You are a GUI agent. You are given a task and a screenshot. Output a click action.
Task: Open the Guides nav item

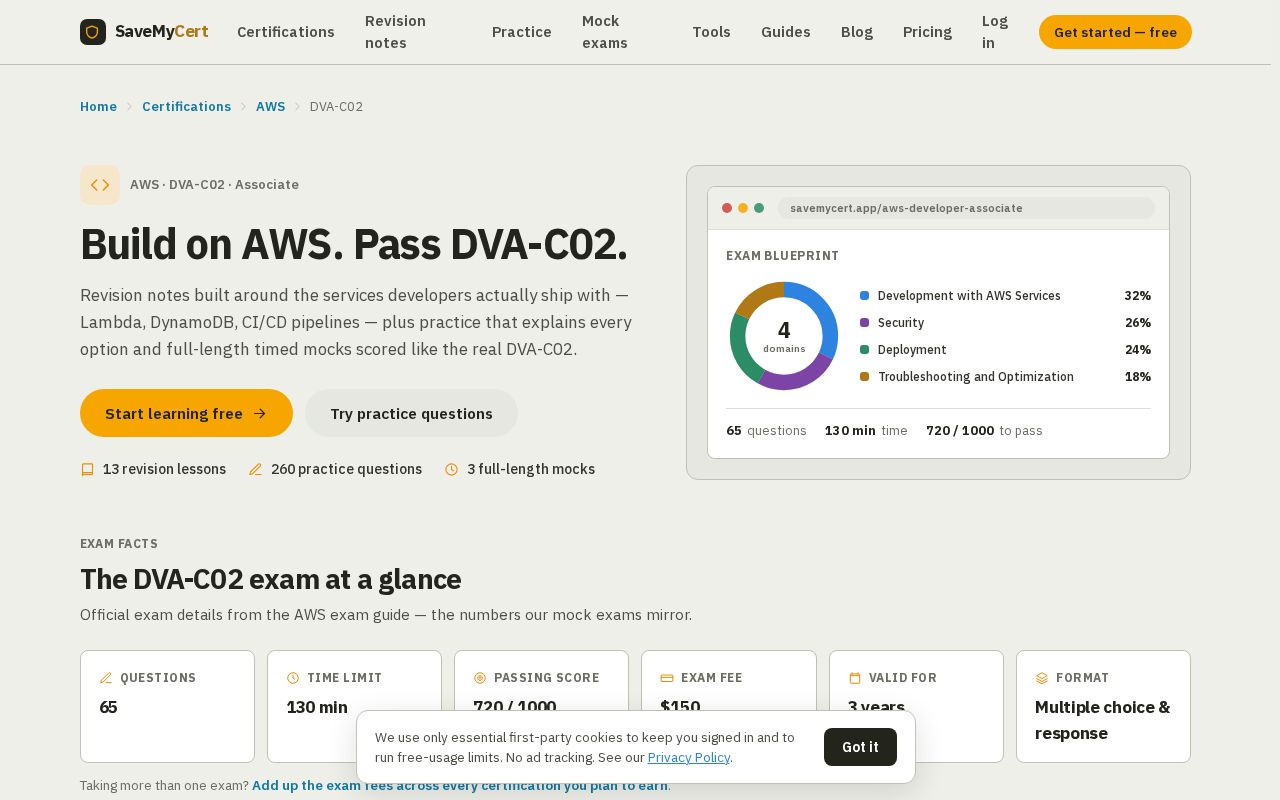(786, 32)
